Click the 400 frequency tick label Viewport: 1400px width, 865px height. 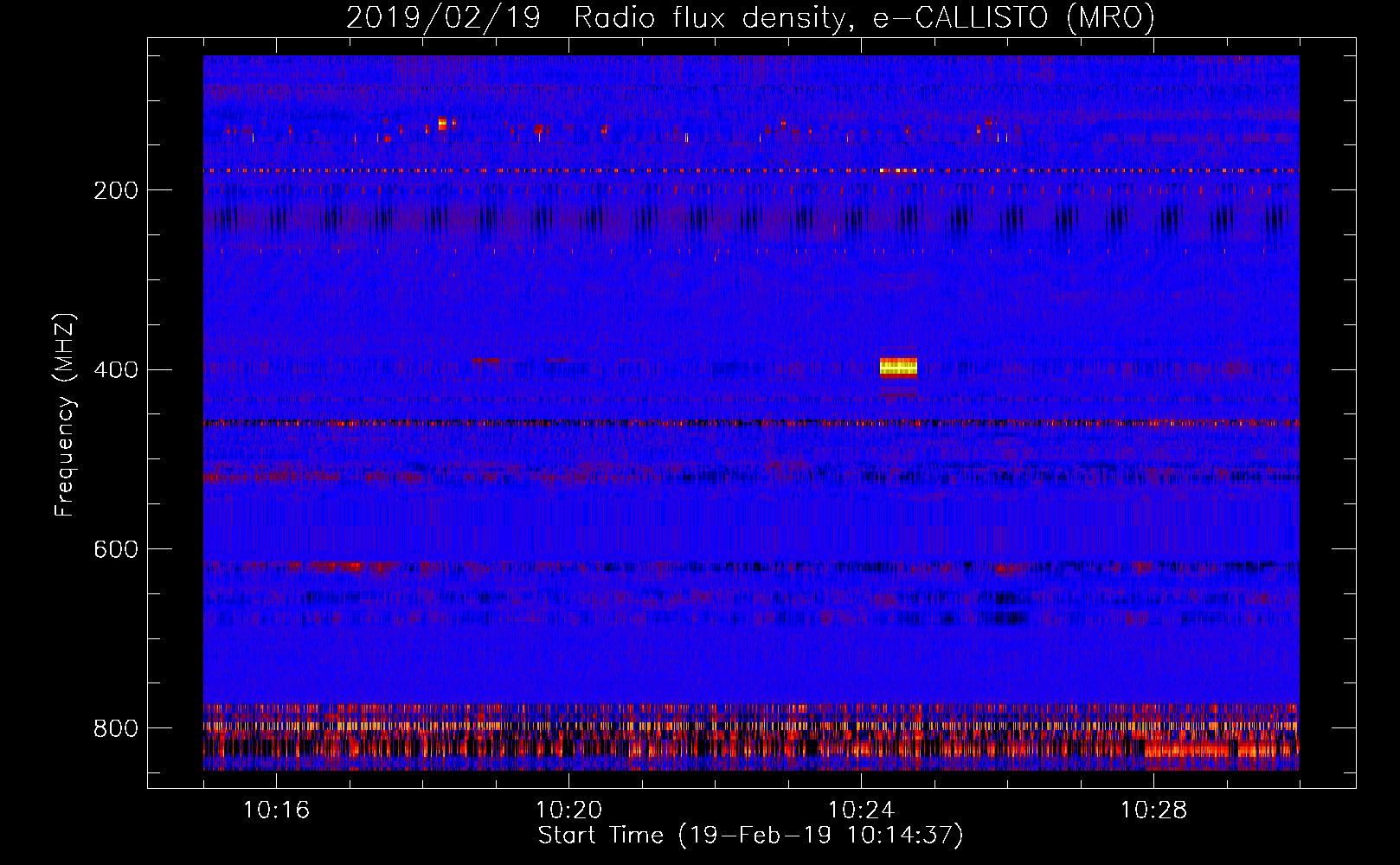click(x=116, y=370)
